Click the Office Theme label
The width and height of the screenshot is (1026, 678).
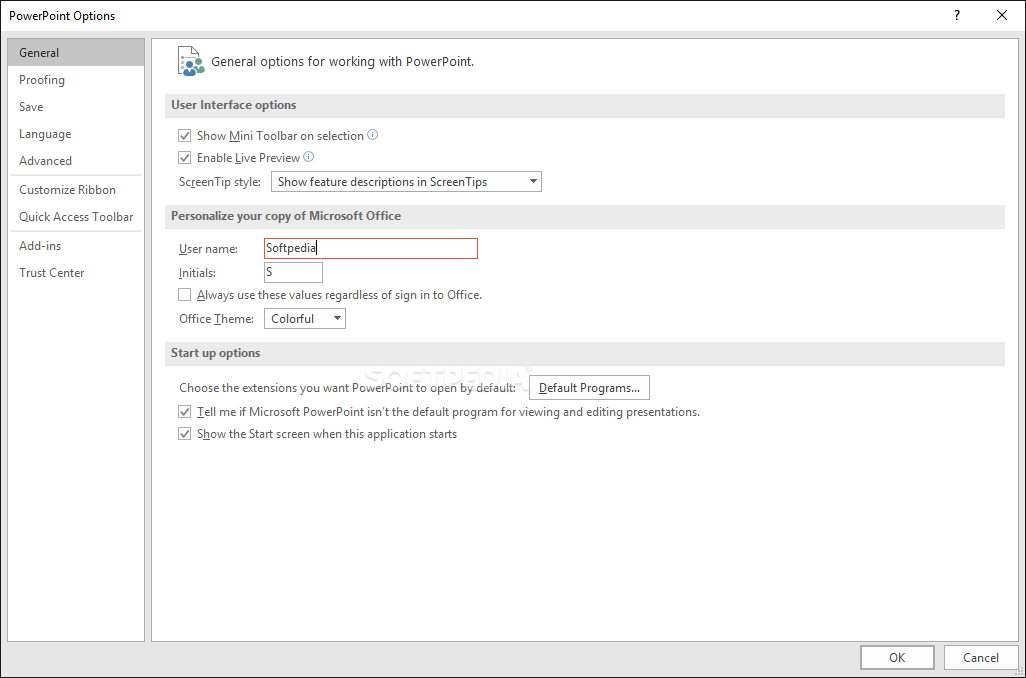[217, 319]
